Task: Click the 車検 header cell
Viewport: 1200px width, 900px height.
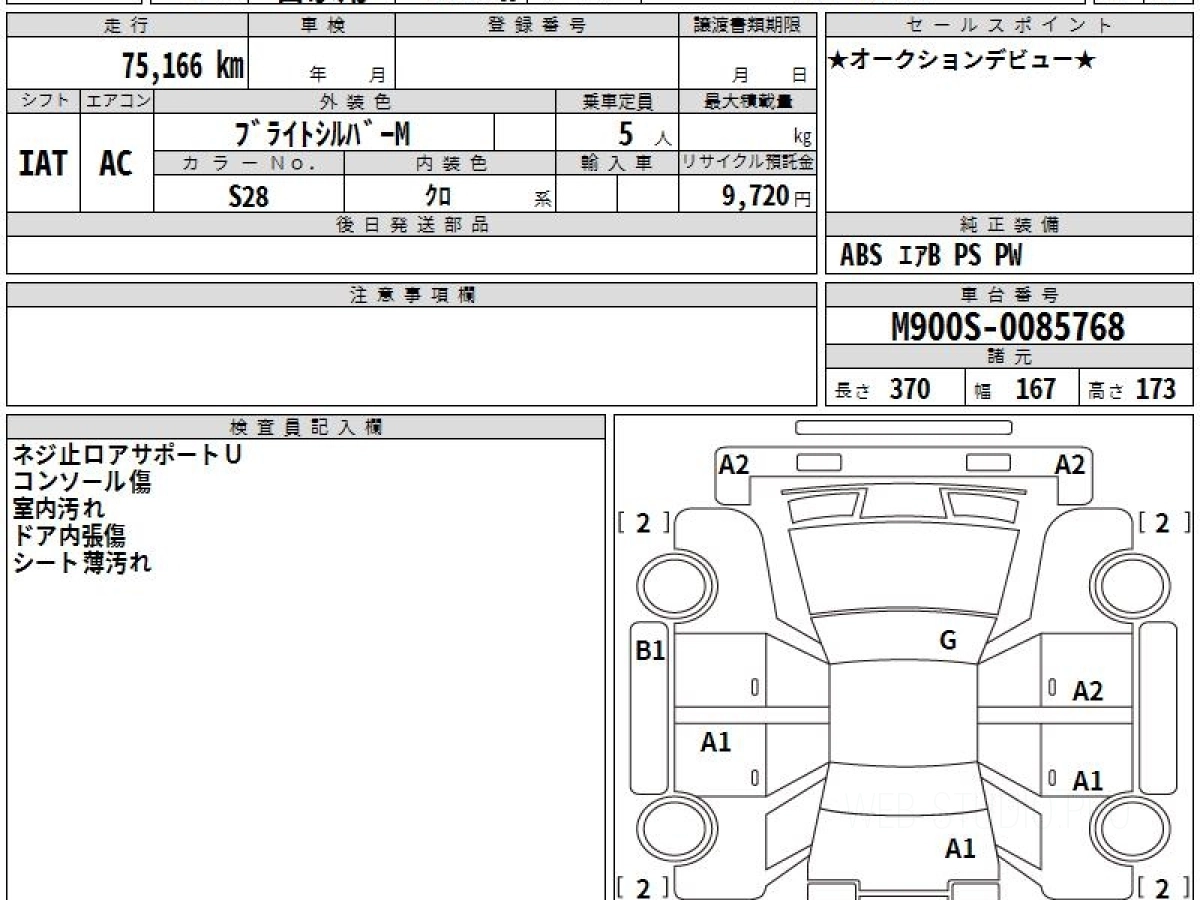Action: coord(322,26)
